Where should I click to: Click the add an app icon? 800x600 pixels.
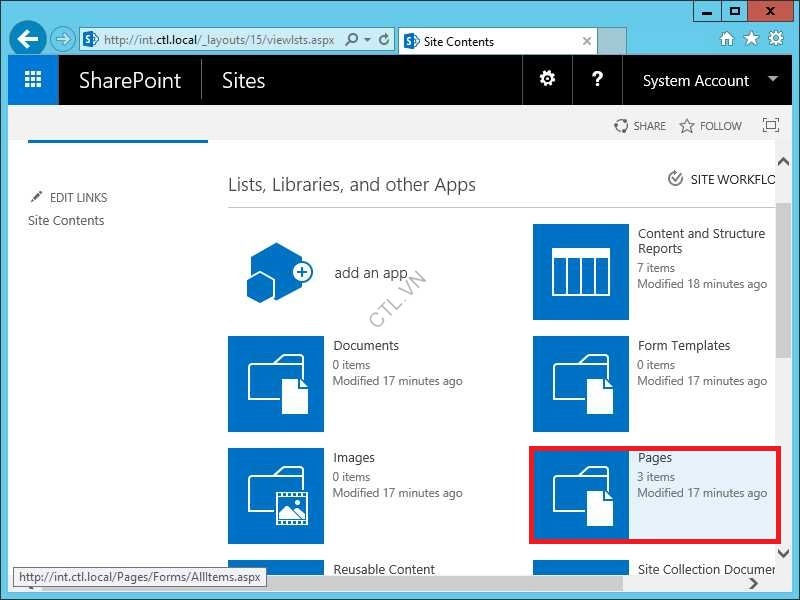276,272
